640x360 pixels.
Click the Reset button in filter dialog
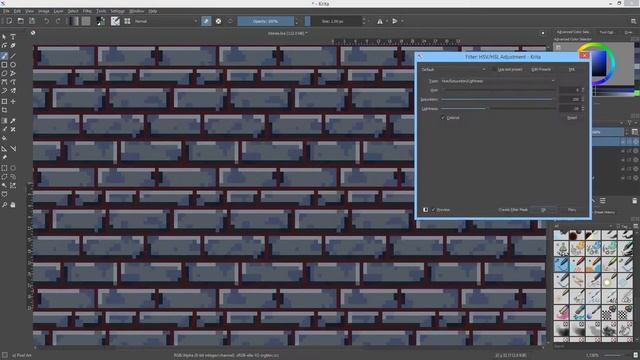coord(572,118)
